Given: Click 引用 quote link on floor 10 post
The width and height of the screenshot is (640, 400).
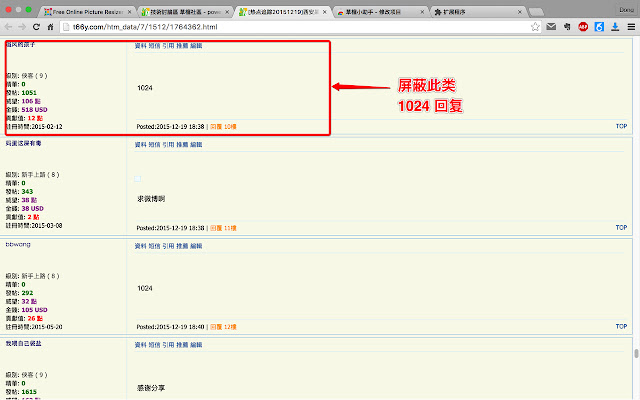Looking at the screenshot, I should coord(168,46).
